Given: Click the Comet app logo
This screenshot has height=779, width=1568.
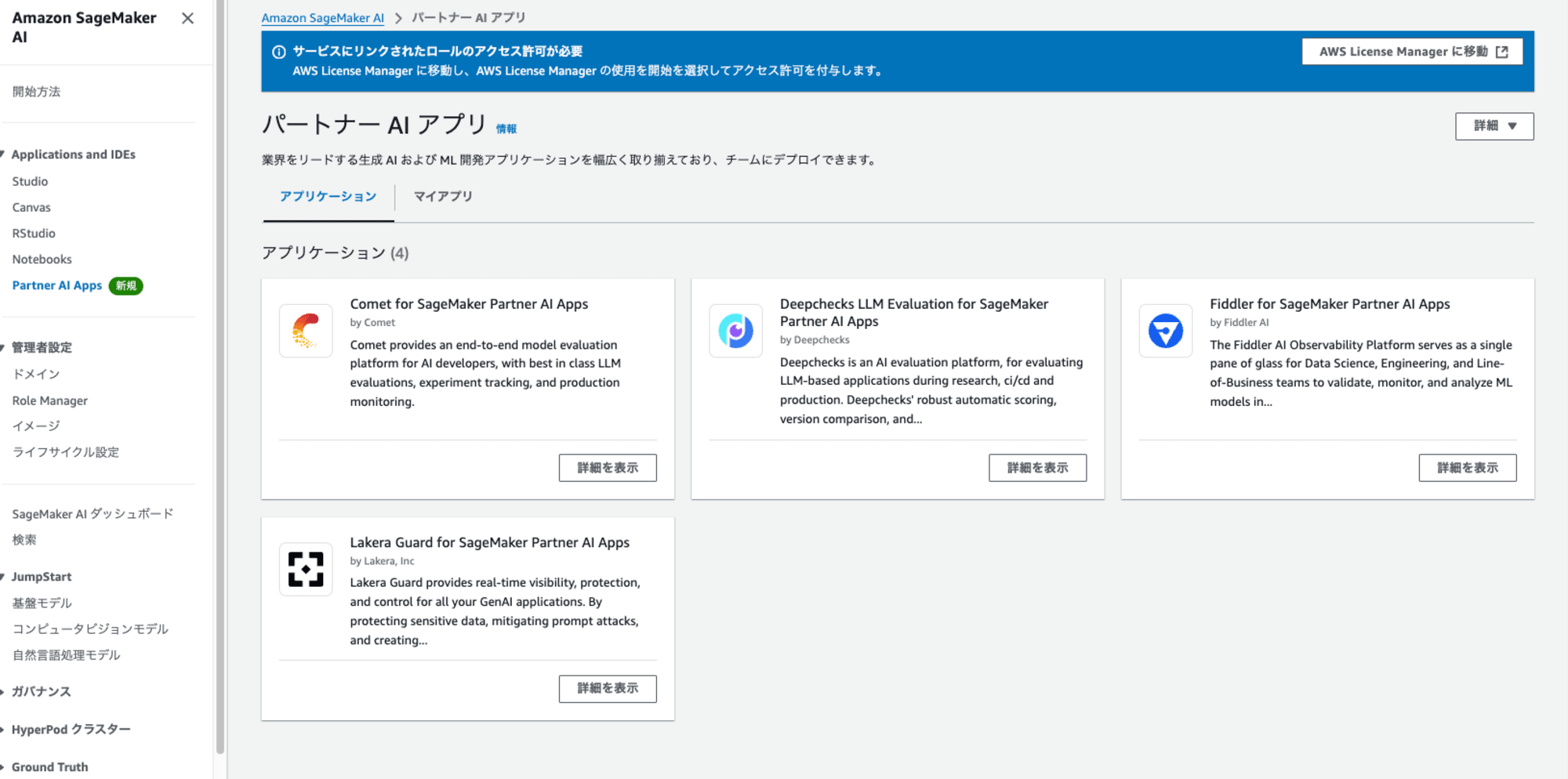Looking at the screenshot, I should [306, 331].
